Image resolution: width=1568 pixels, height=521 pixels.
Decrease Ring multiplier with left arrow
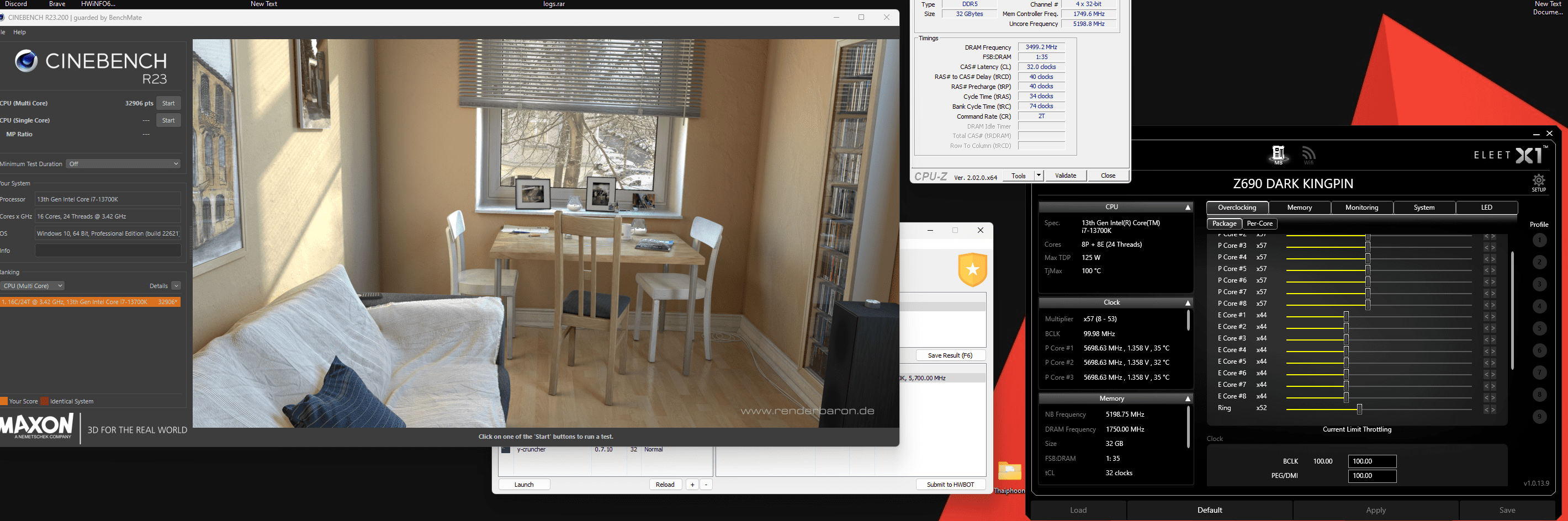[x=1486, y=410]
